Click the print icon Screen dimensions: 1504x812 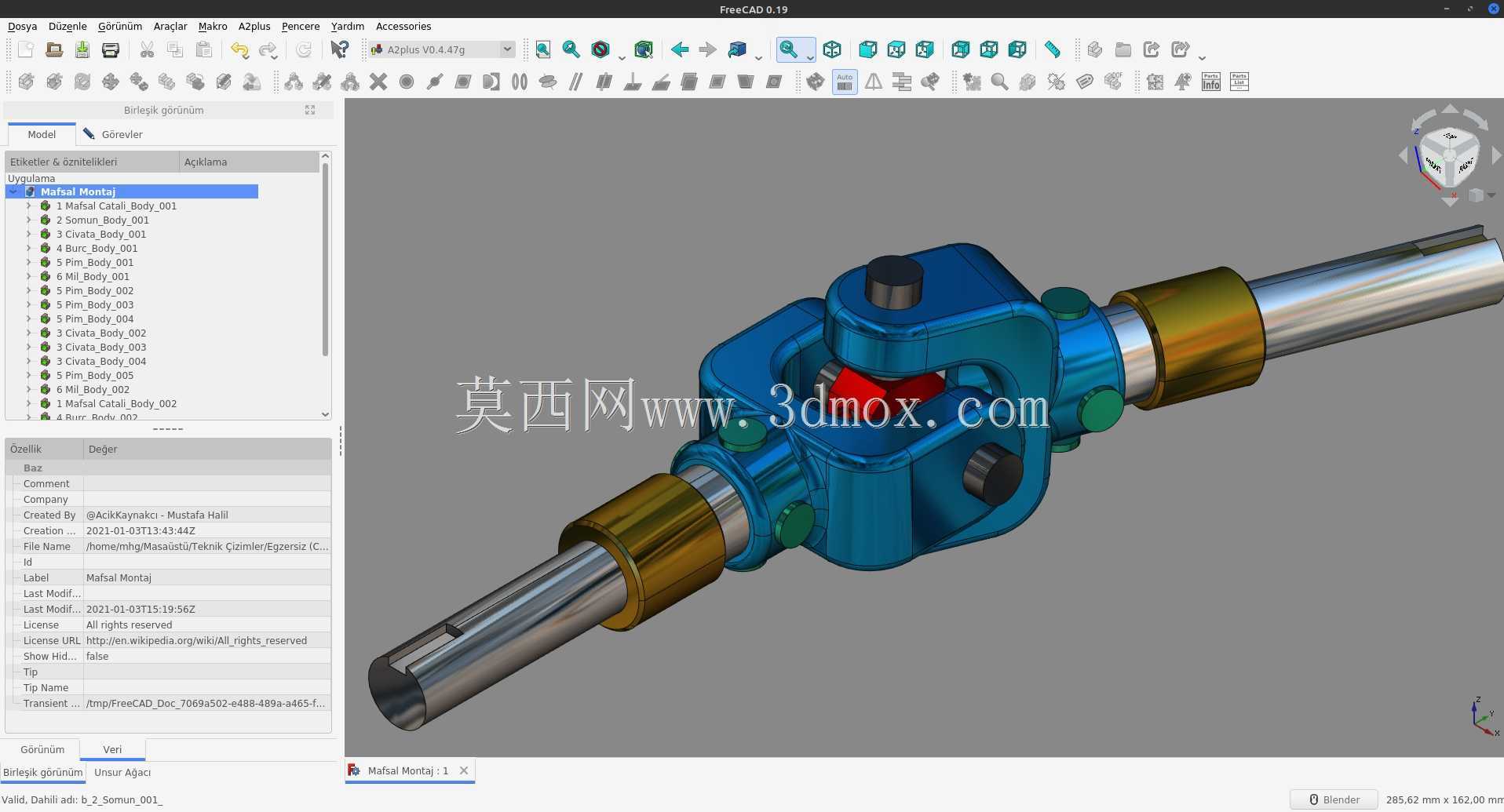111,50
